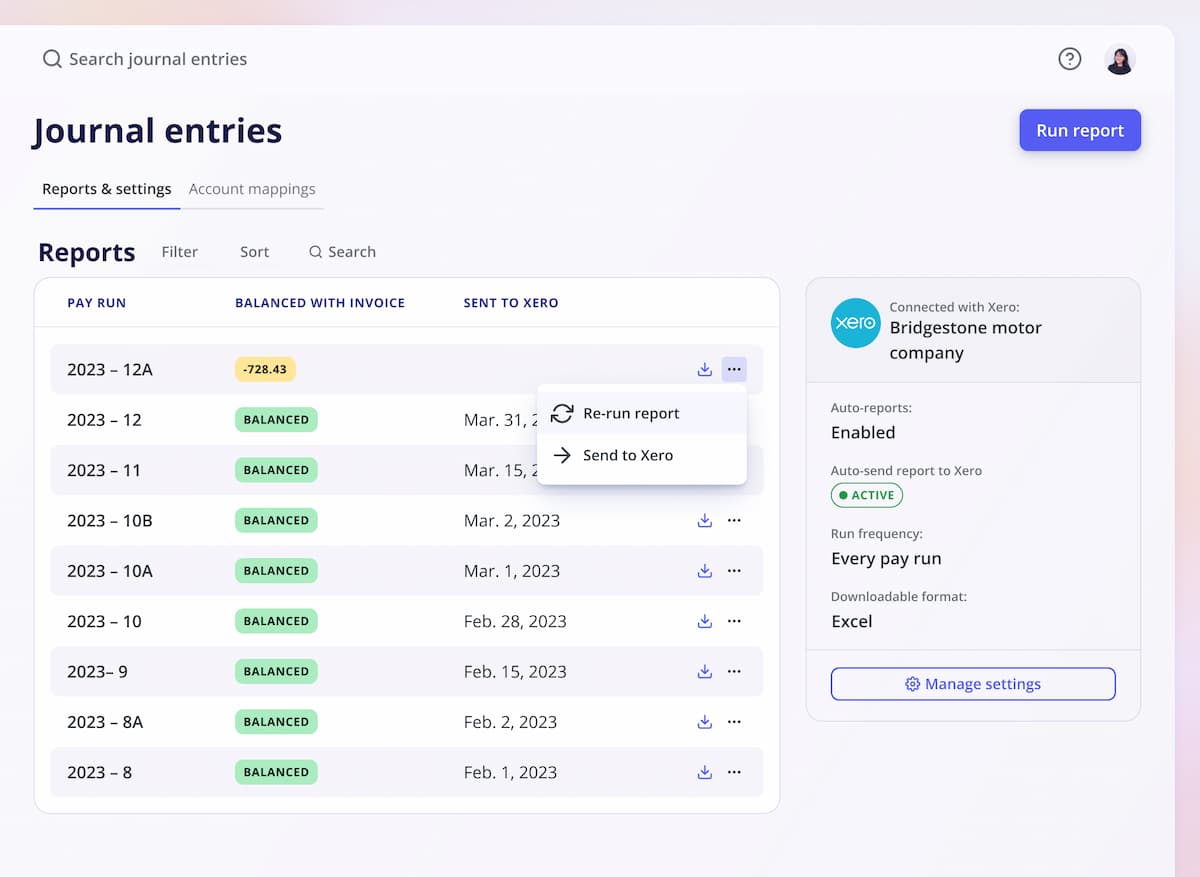Choose Send to Xero menu option
Screen dimensions: 1200x877
point(627,455)
